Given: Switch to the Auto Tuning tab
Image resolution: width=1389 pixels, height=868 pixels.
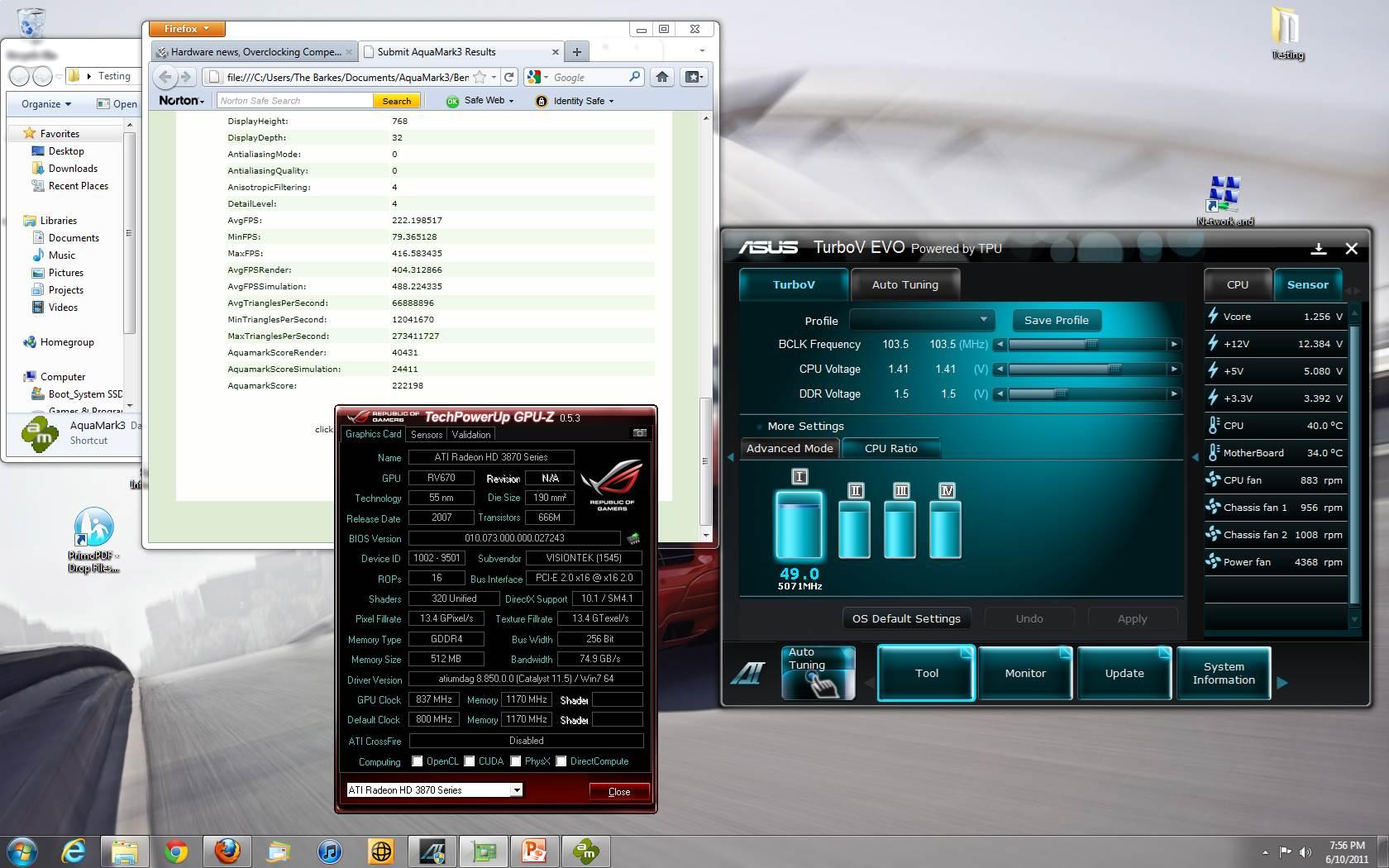Looking at the screenshot, I should click(905, 284).
